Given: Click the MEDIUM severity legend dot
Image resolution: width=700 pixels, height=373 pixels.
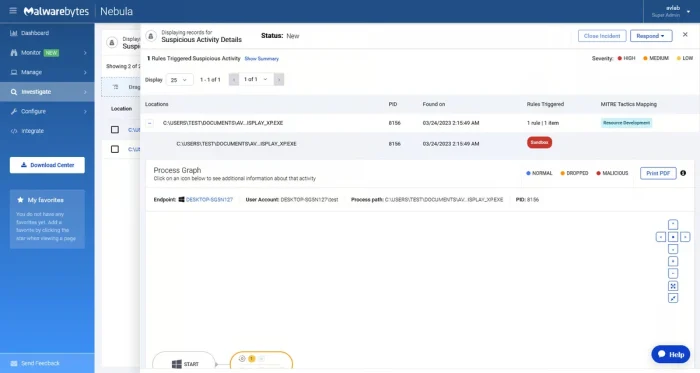Looking at the screenshot, I should click(x=645, y=58).
